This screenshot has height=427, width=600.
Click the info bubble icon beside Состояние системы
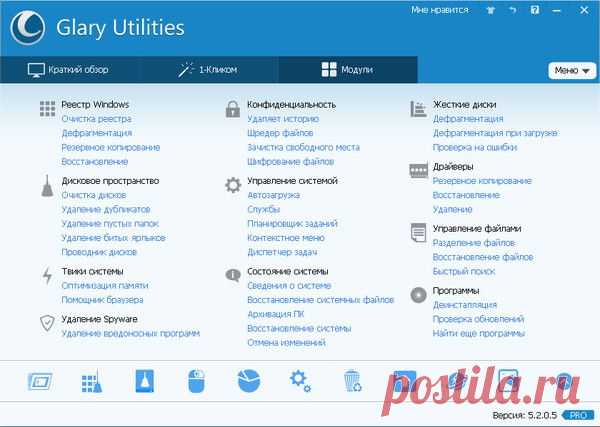(233, 275)
